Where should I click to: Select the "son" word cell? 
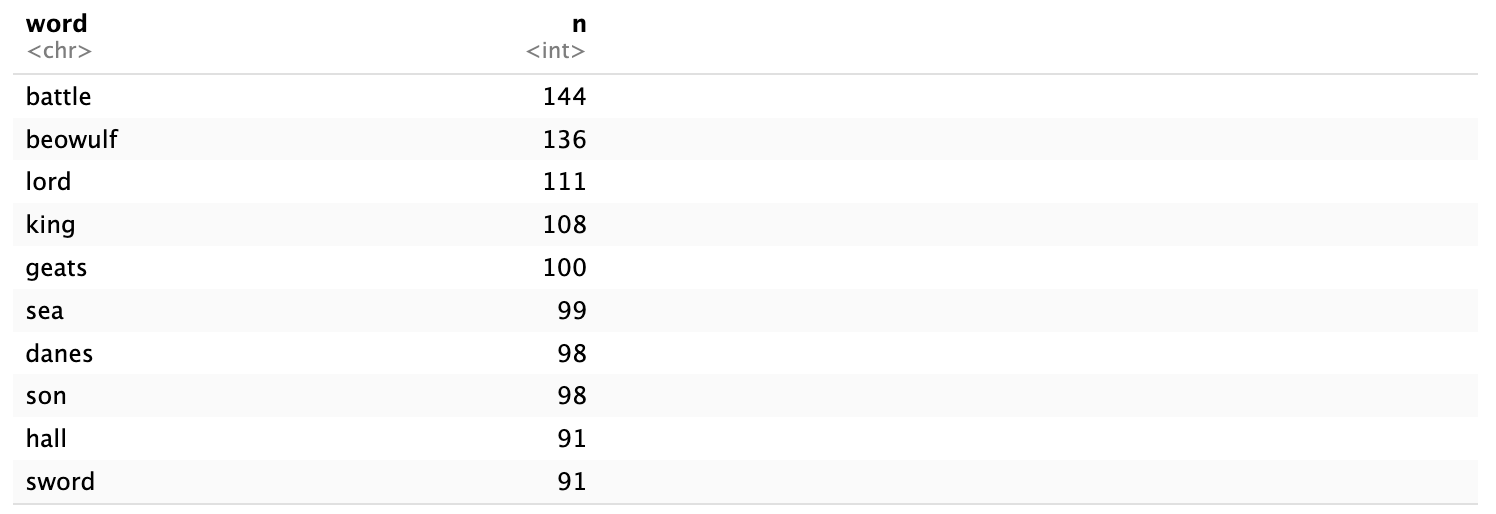click(46, 396)
